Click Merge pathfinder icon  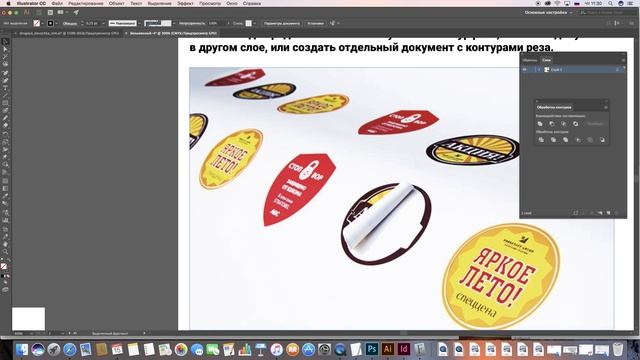[x=566, y=140]
